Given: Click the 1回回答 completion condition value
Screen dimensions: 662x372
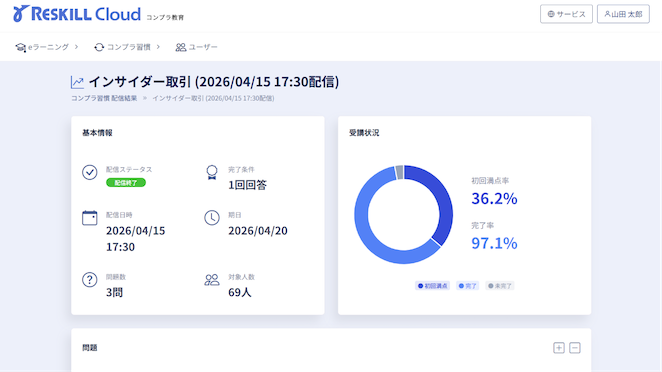Looking at the screenshot, I should pyautogui.click(x=247, y=185).
